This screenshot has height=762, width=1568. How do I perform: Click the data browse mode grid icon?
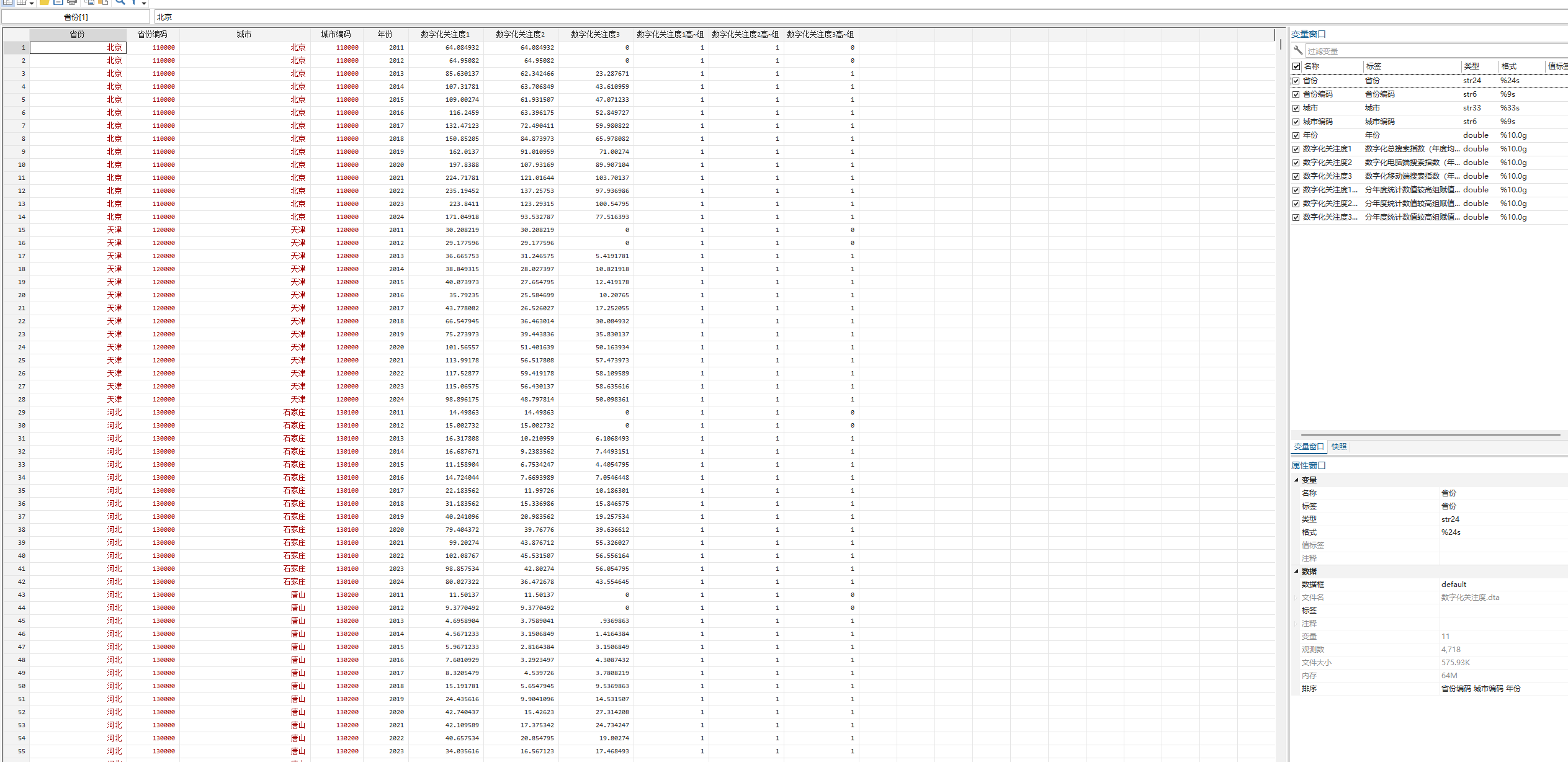click(8, 2)
